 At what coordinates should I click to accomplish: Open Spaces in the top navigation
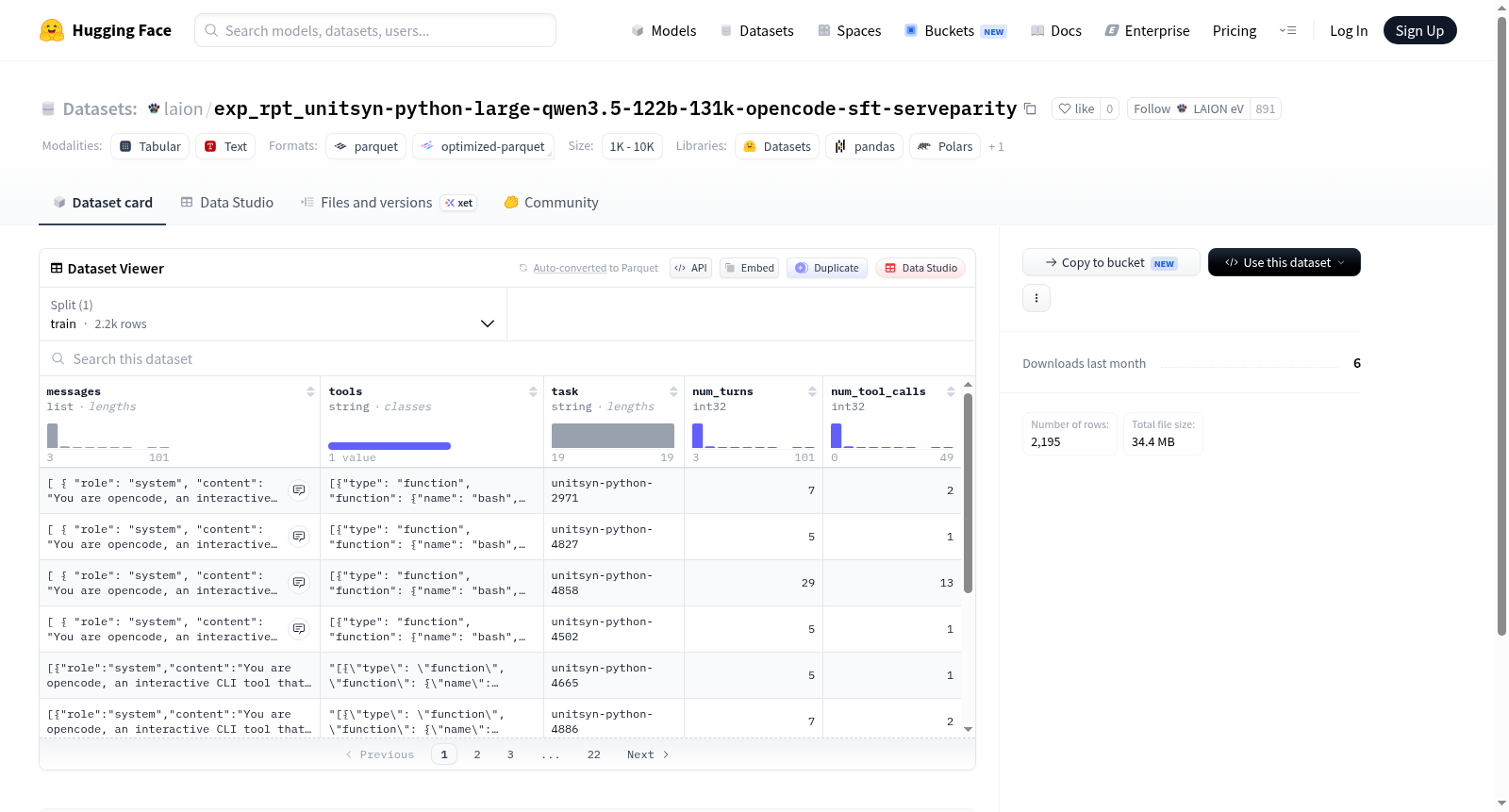click(849, 31)
